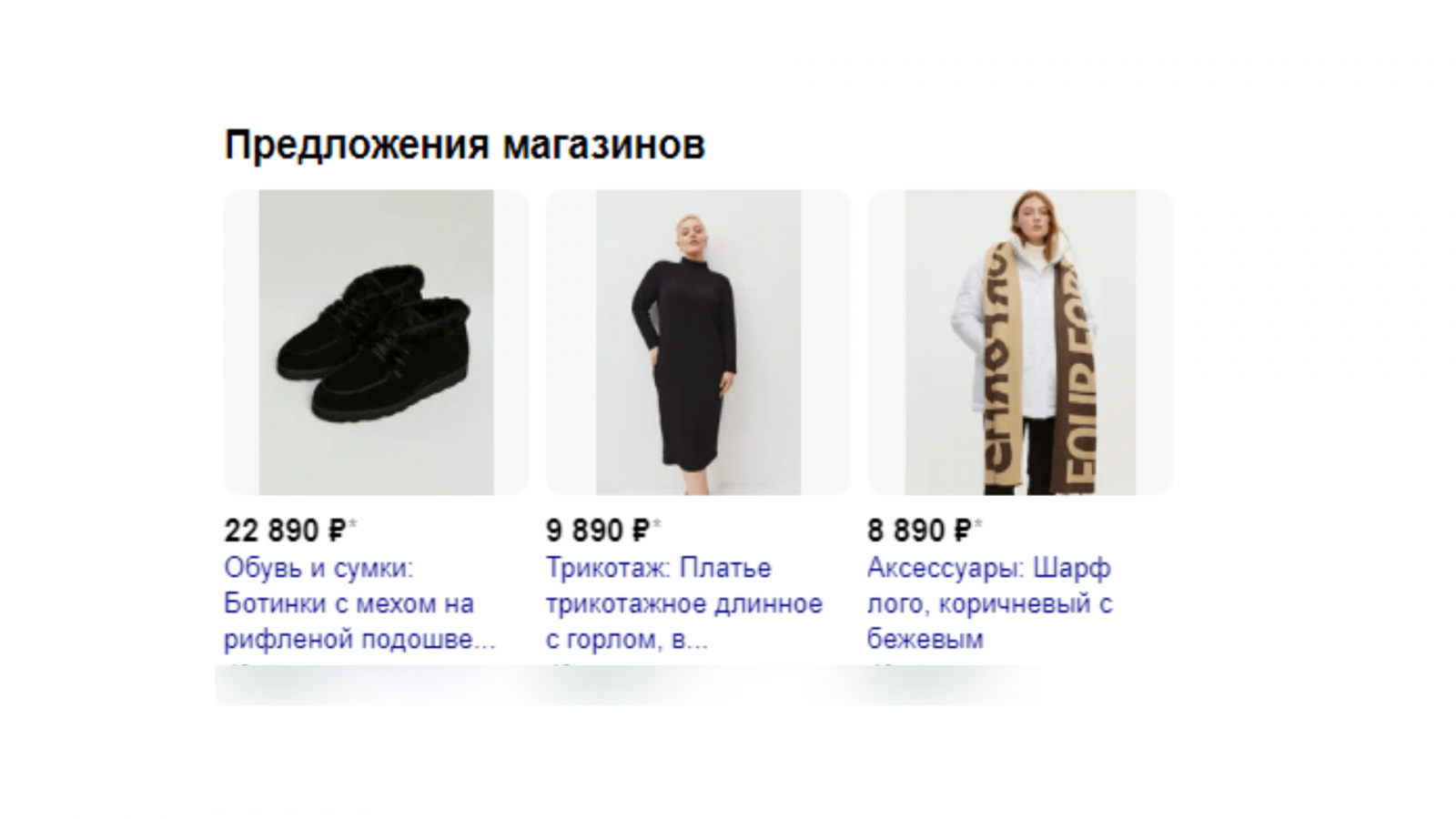Screen dimensions: 1456x819
Task: Click the truncated "с горлом, в..." text line
Action: pos(627,640)
